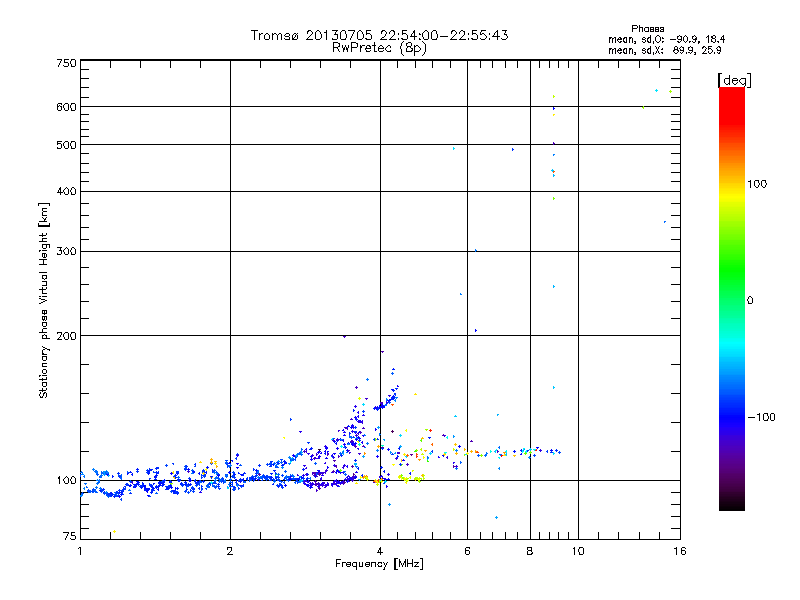Click the "Frequency [MHz]" axis title

coord(379,564)
